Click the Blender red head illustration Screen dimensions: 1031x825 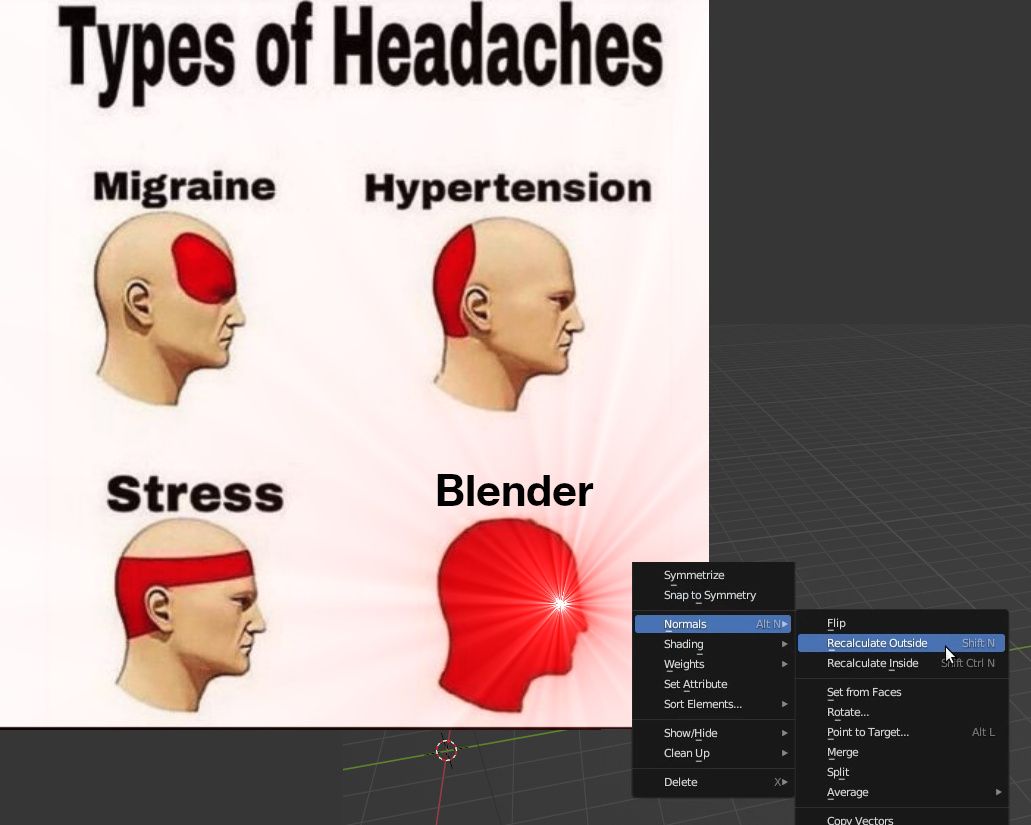click(513, 615)
